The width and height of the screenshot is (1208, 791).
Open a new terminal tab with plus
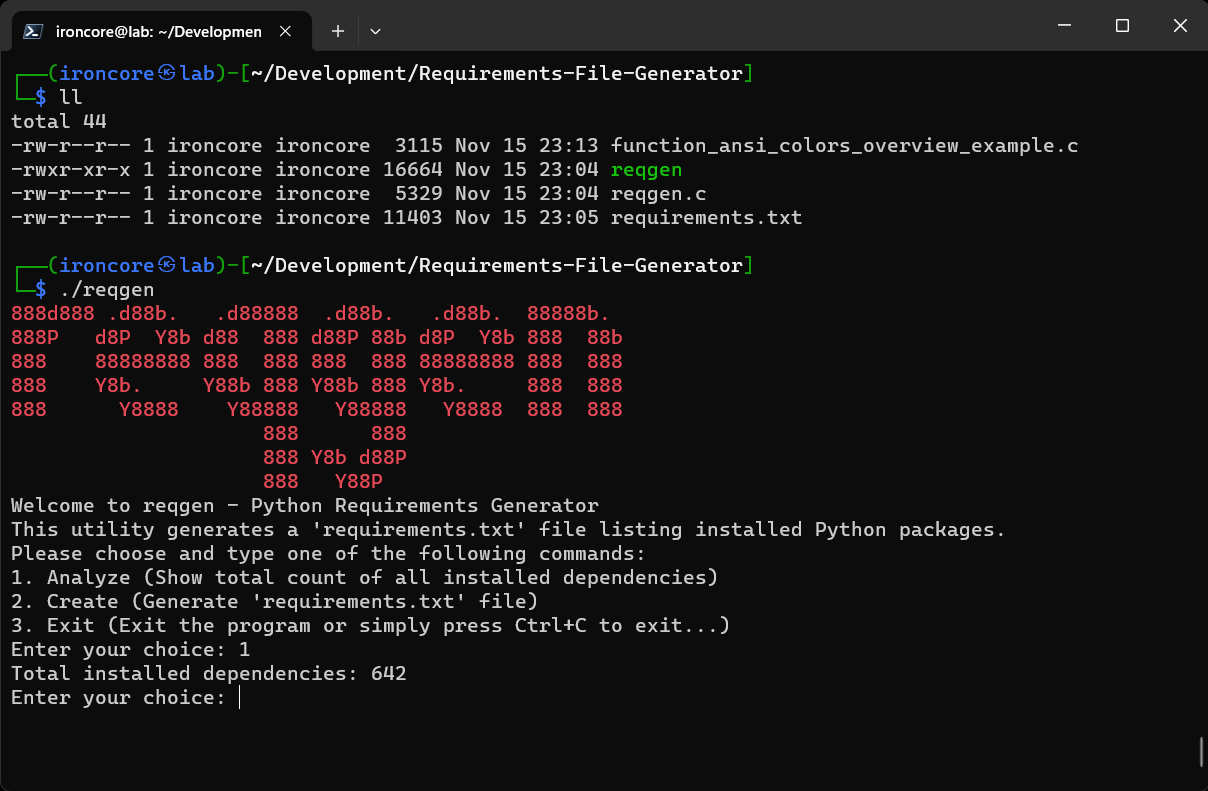[338, 31]
